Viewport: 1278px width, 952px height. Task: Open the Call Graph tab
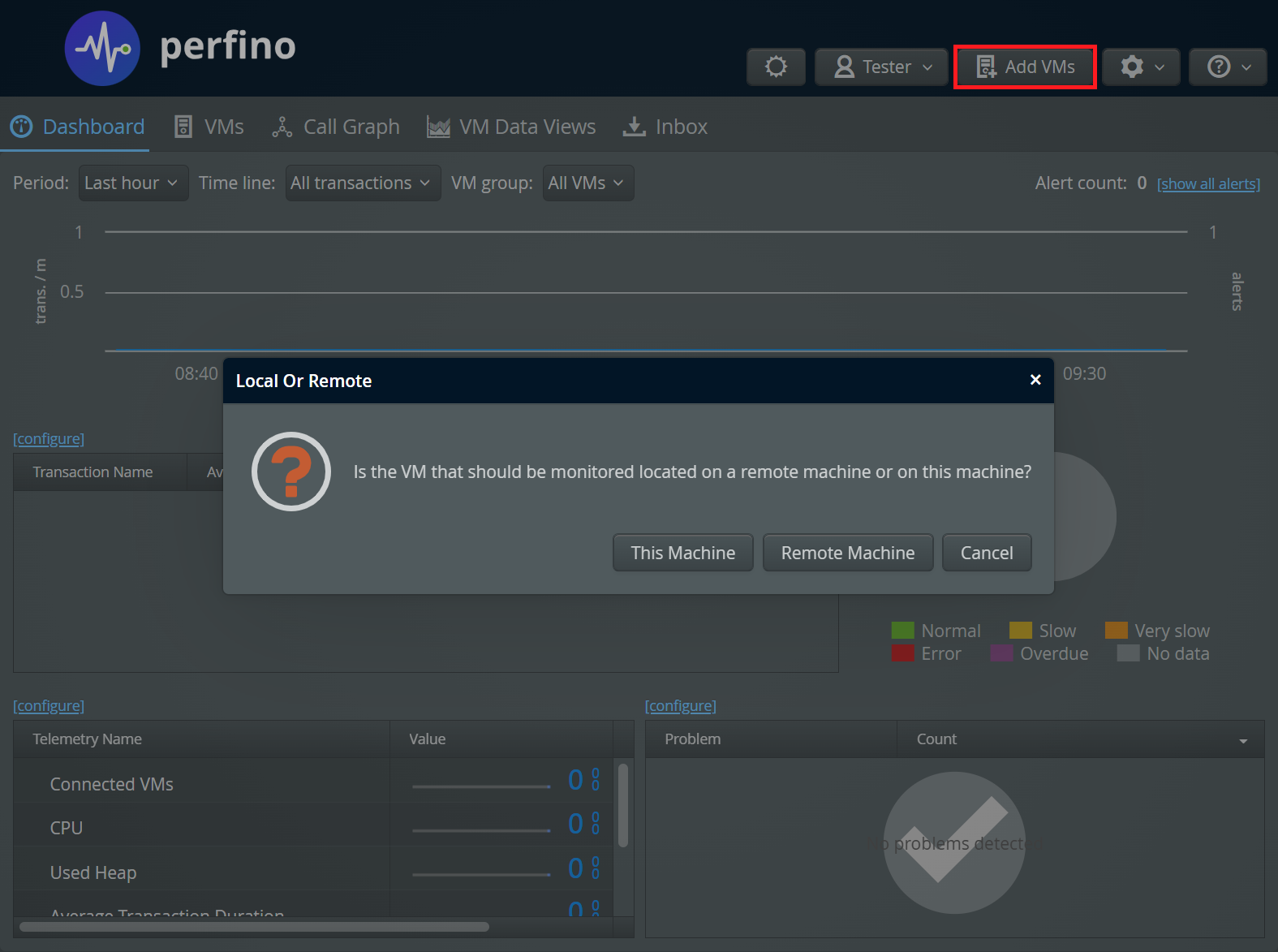336,127
